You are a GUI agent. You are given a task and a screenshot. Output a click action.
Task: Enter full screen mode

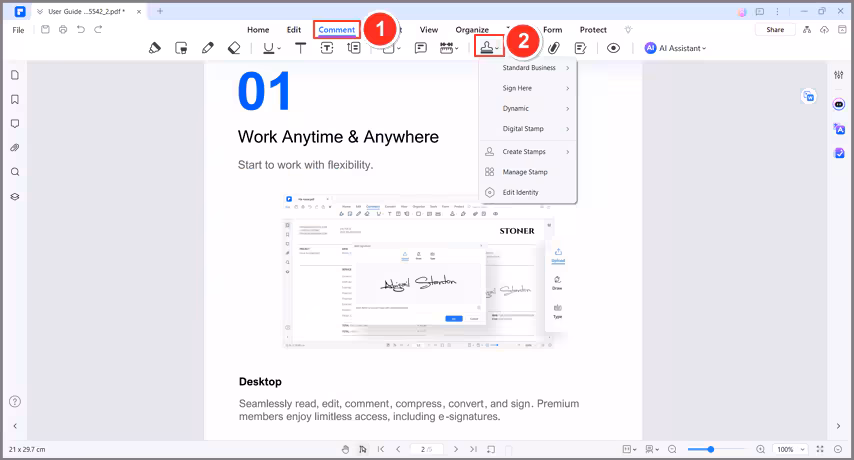[820, 449]
